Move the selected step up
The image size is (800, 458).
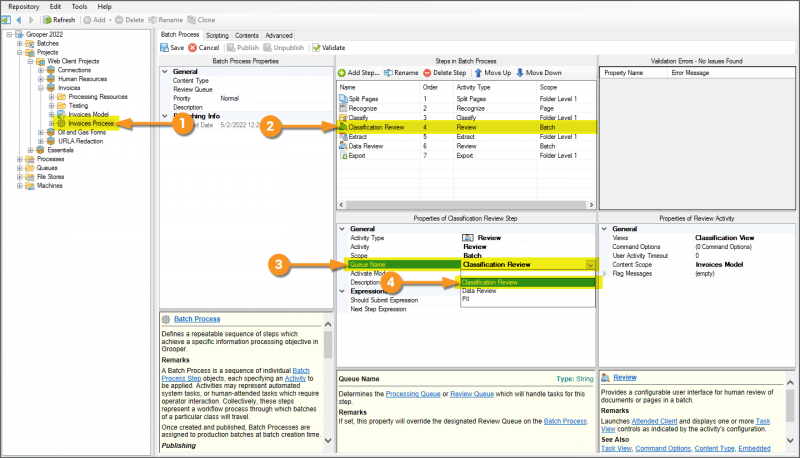coord(493,73)
